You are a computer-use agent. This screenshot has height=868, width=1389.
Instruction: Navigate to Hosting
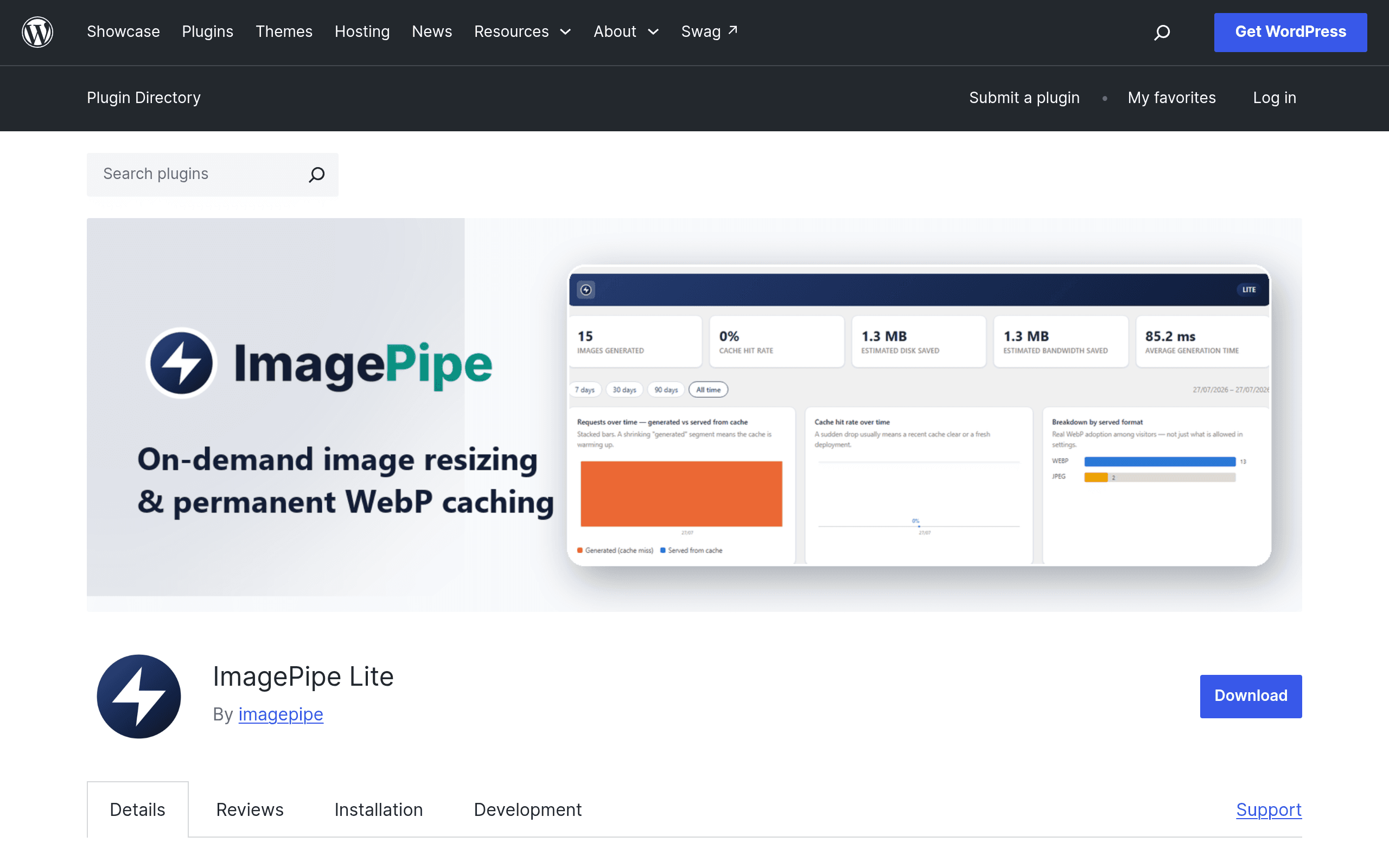(x=362, y=31)
